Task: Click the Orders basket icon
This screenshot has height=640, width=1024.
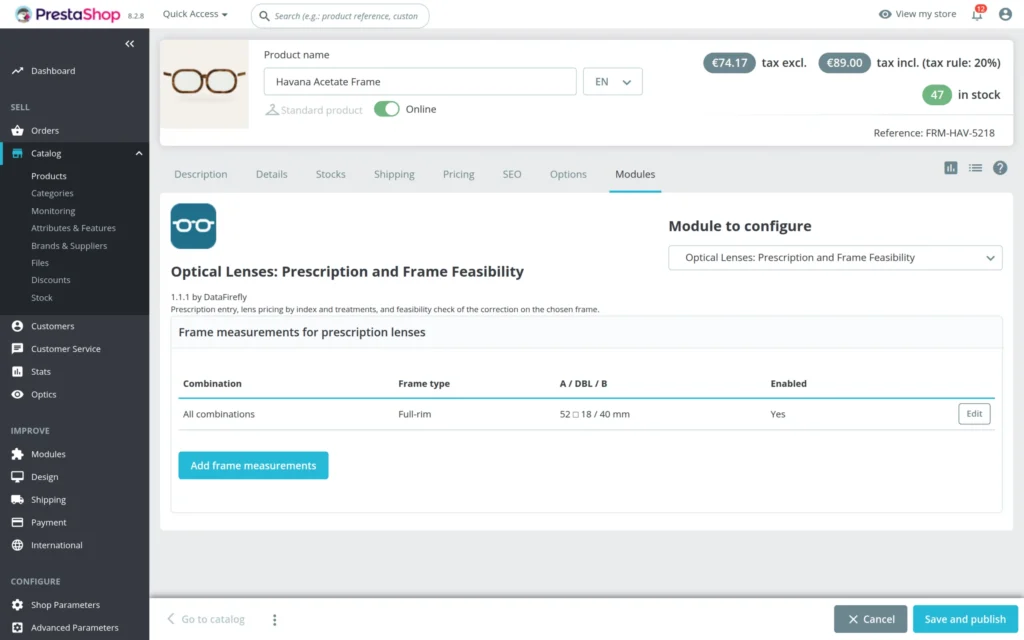Action: (18, 131)
